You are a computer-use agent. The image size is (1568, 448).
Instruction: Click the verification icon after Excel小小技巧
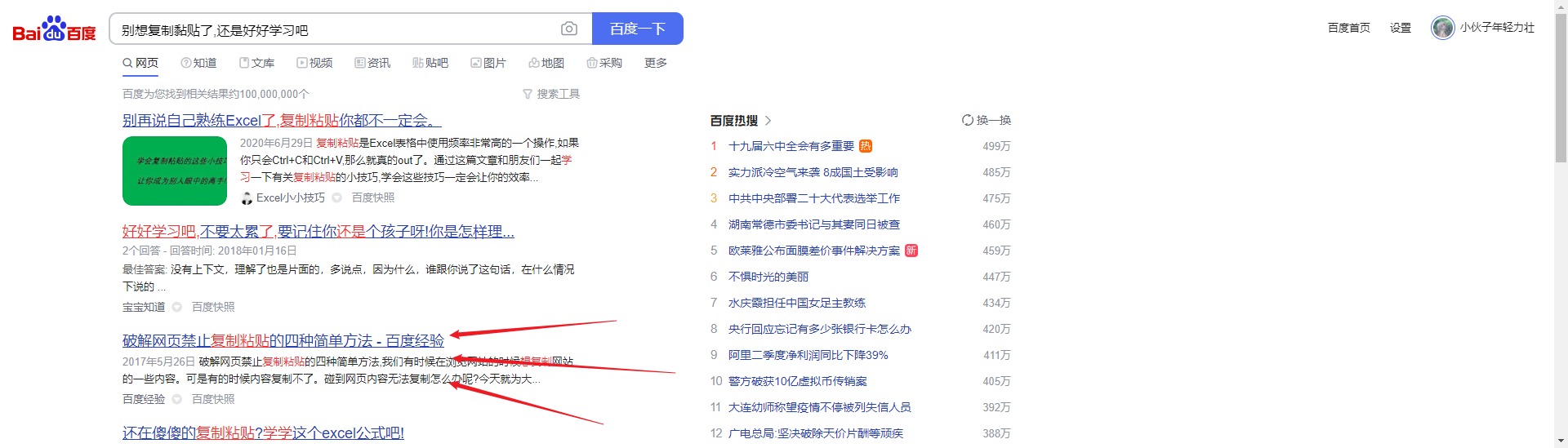point(336,197)
